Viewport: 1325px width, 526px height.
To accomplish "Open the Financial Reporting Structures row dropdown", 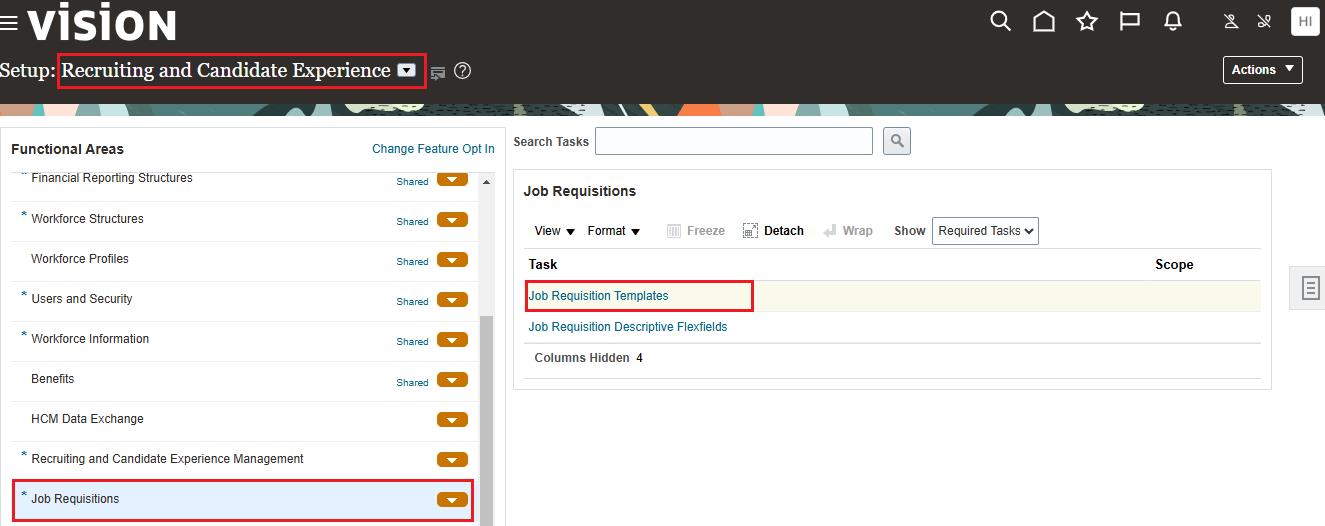I will pos(452,180).
